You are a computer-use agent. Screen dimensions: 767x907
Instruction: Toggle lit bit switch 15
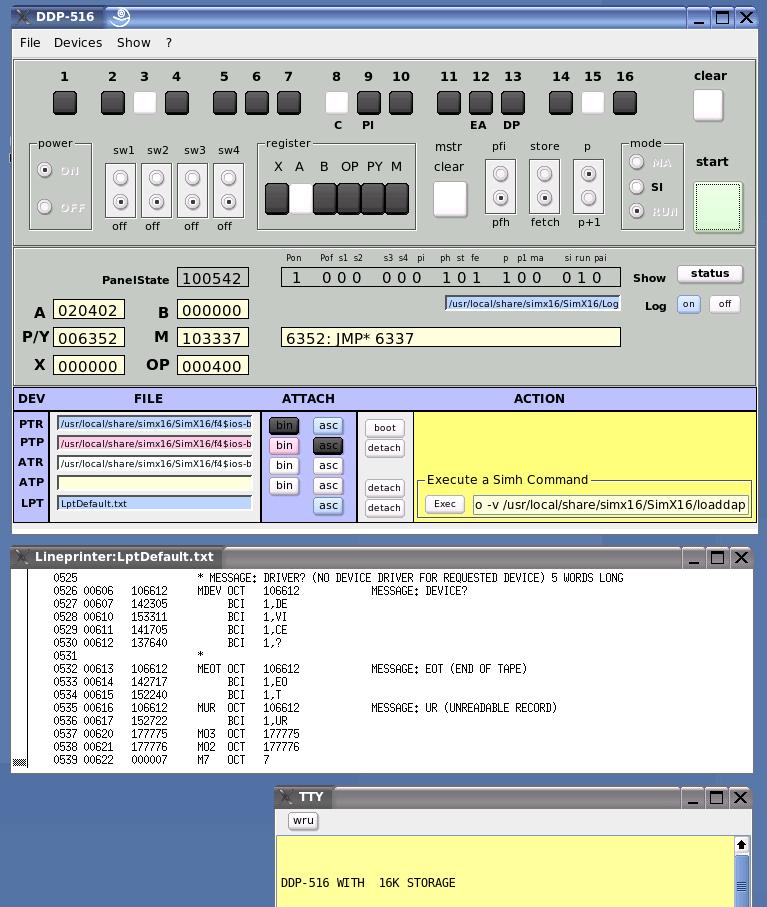coord(592,103)
